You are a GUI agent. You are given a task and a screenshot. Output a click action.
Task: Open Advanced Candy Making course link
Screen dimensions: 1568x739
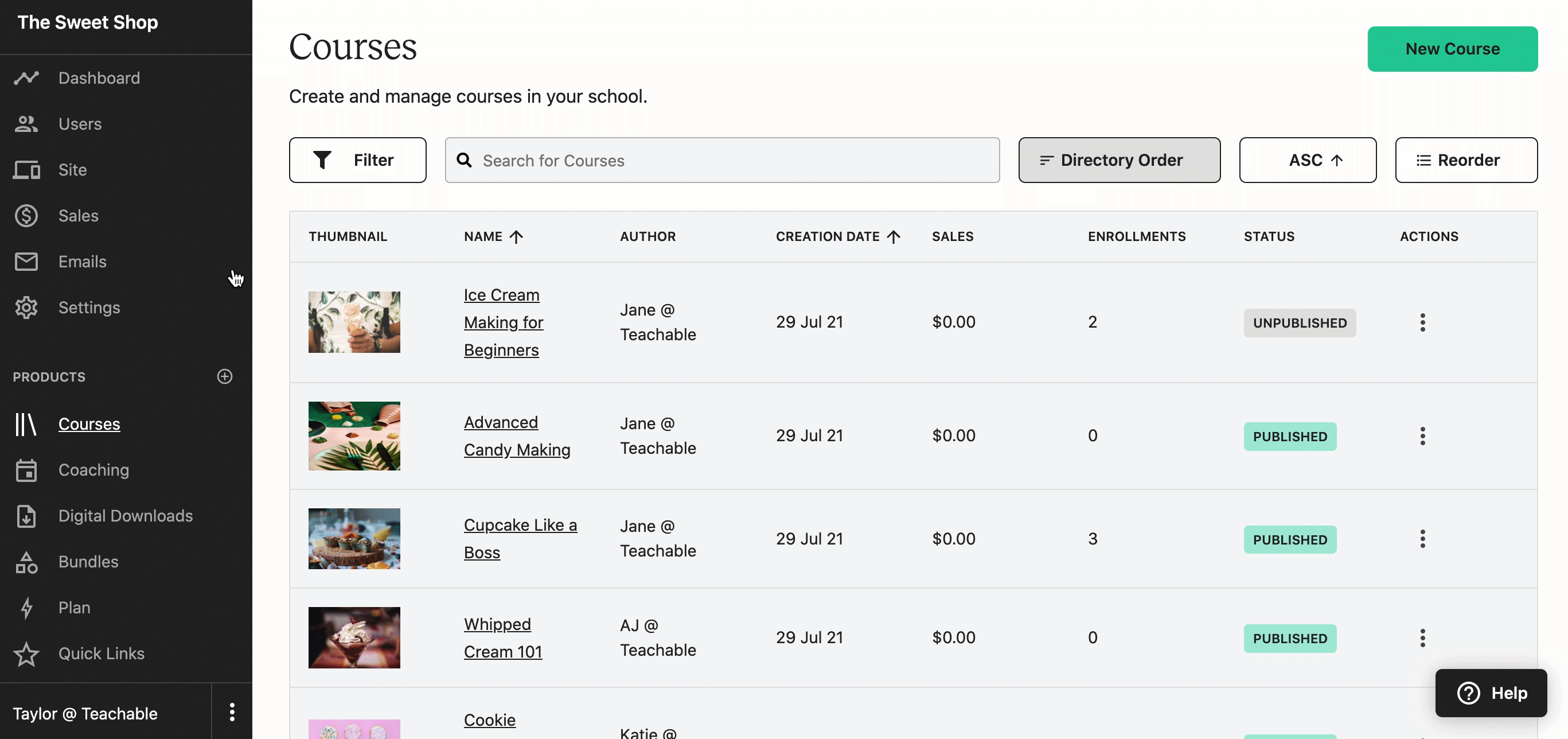tap(517, 436)
